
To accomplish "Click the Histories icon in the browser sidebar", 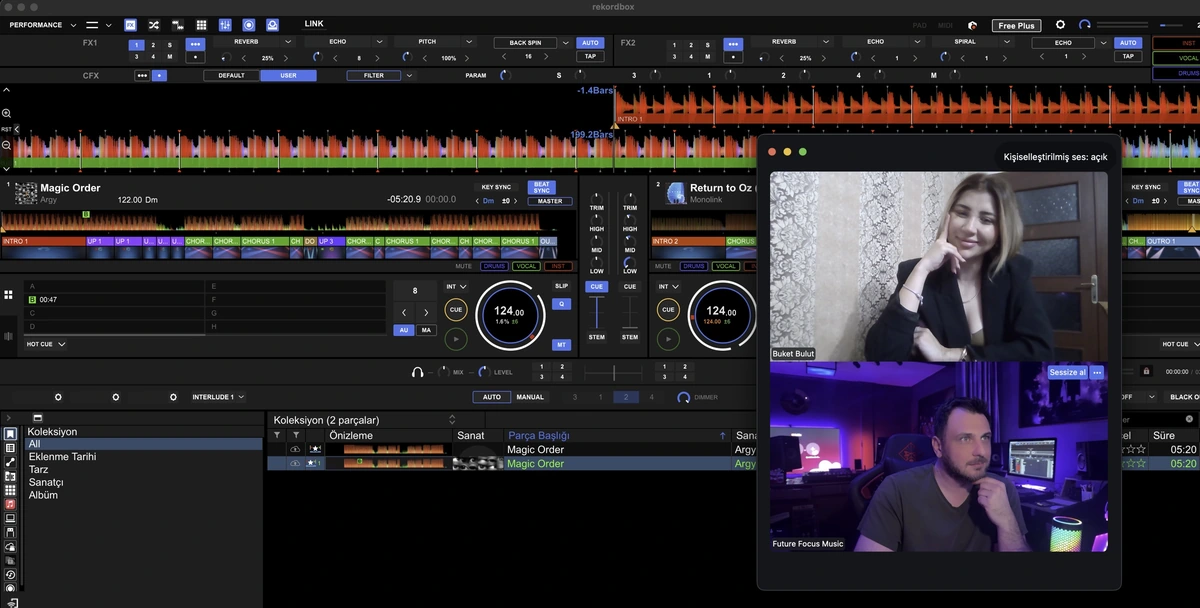I will pos(11,575).
